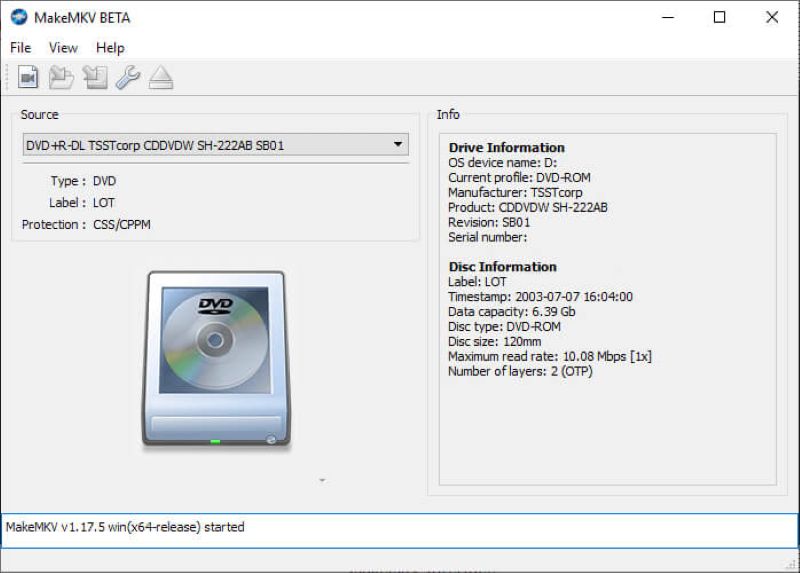800x573 pixels.
Task: Minimize the MakeMKV window
Action: 666,17
